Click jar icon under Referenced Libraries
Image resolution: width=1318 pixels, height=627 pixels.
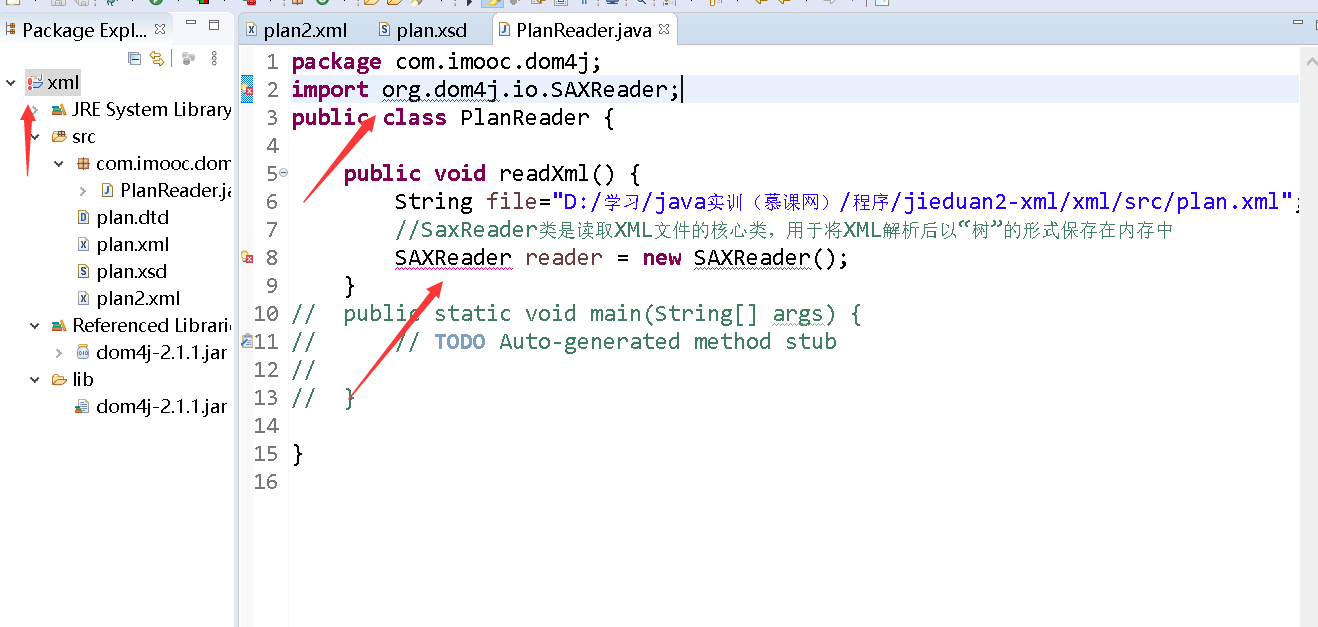coord(83,353)
